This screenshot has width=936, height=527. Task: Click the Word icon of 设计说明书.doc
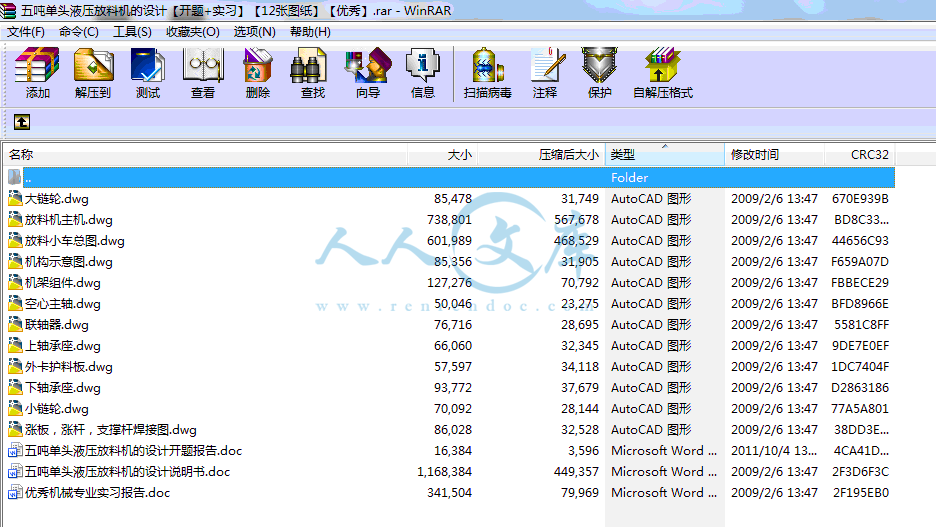point(15,471)
